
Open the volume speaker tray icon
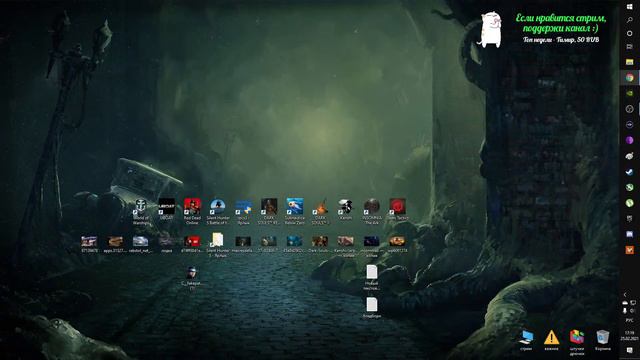633,311
